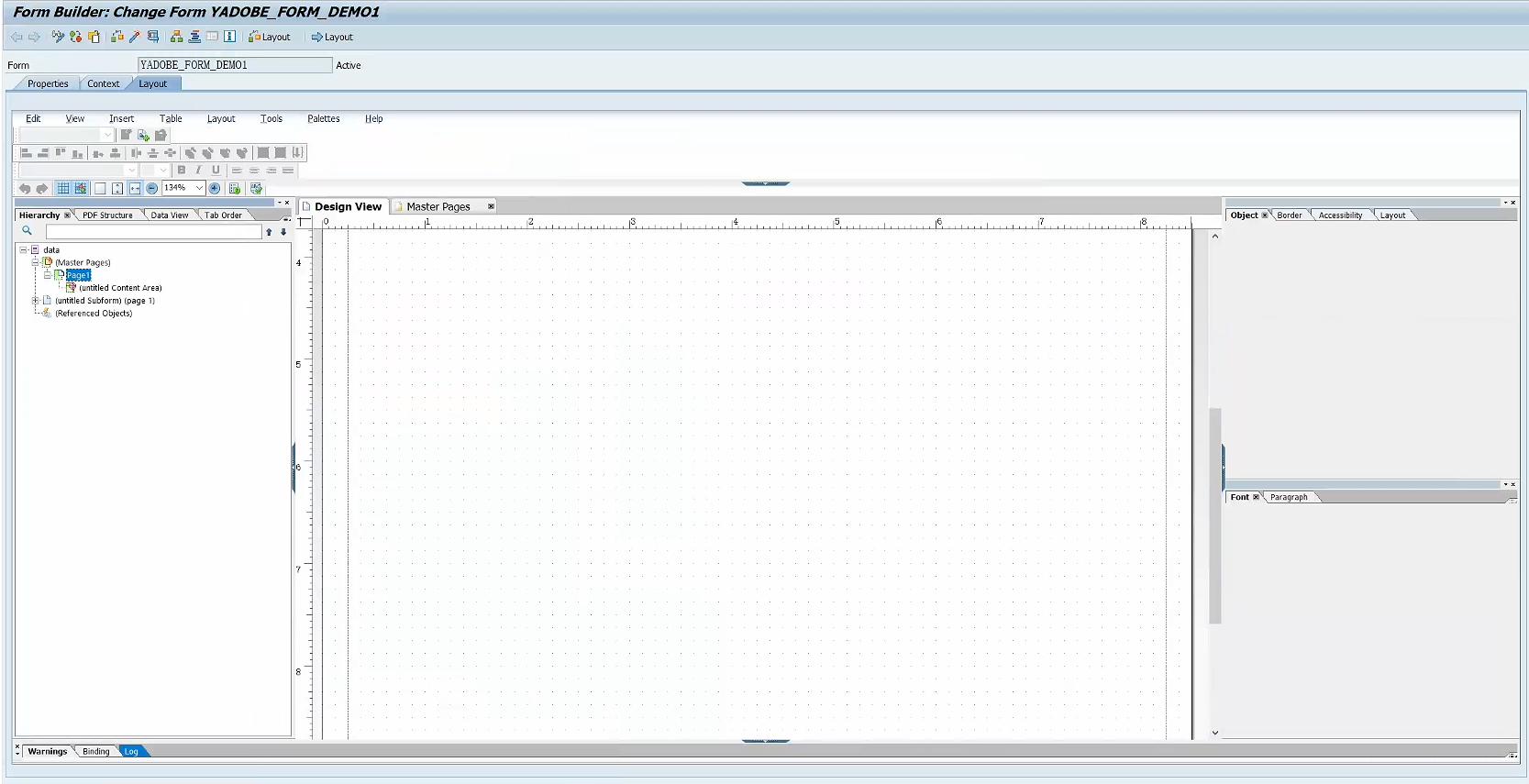The height and width of the screenshot is (784, 1529).
Task: Collapse the Page1 tree node
Action: click(x=48, y=275)
